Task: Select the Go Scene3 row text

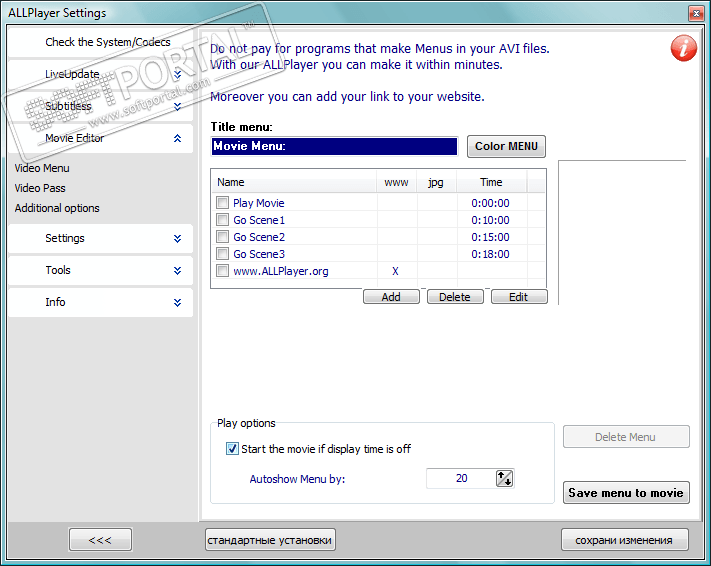Action: point(259,254)
